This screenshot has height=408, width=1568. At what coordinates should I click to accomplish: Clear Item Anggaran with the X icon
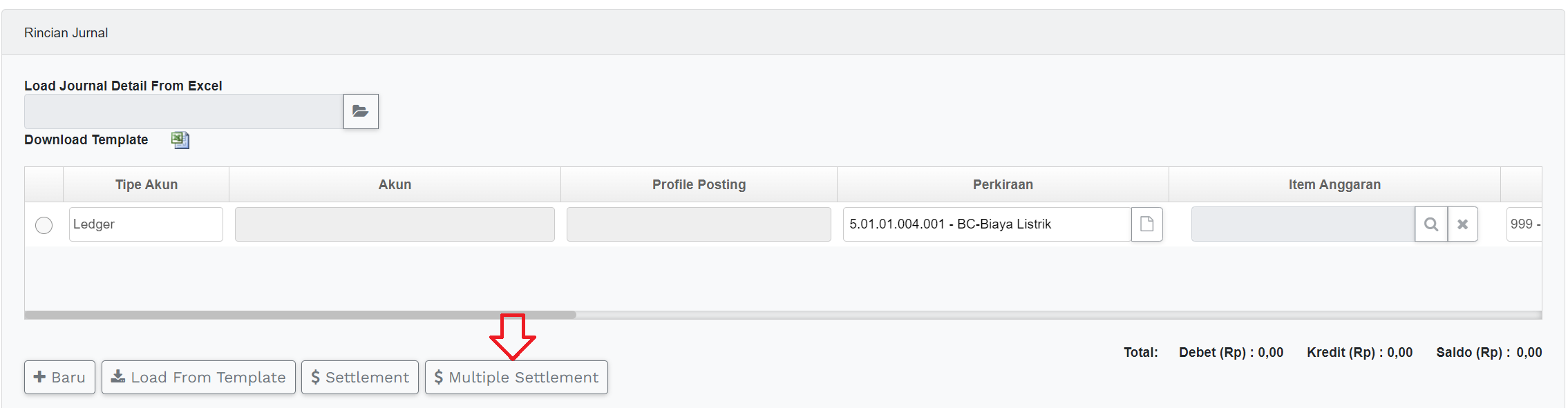pos(1462,224)
